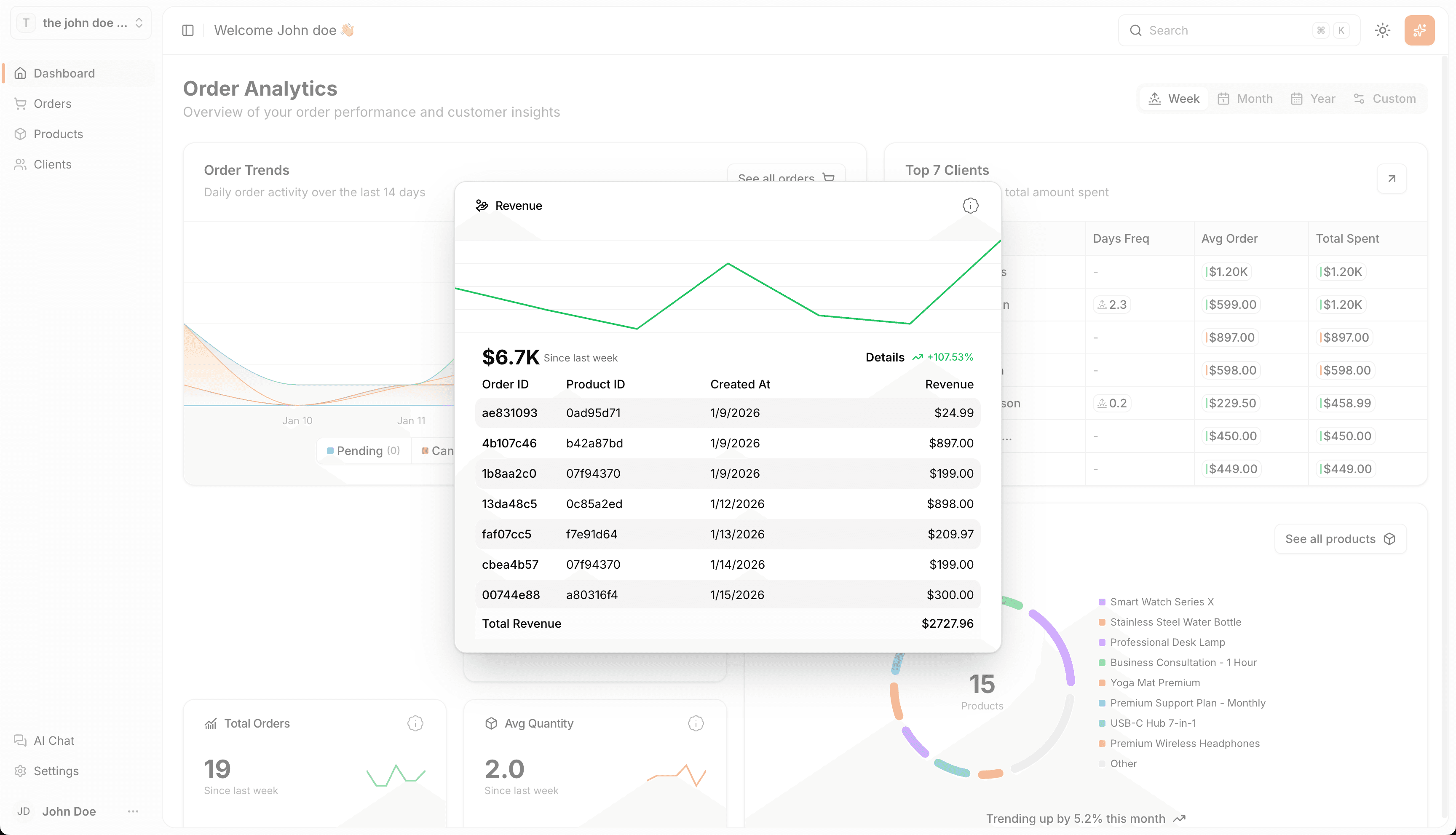The image size is (1456, 835).
Task: Toggle light/dark theme with the sun icon
Action: (1383, 30)
